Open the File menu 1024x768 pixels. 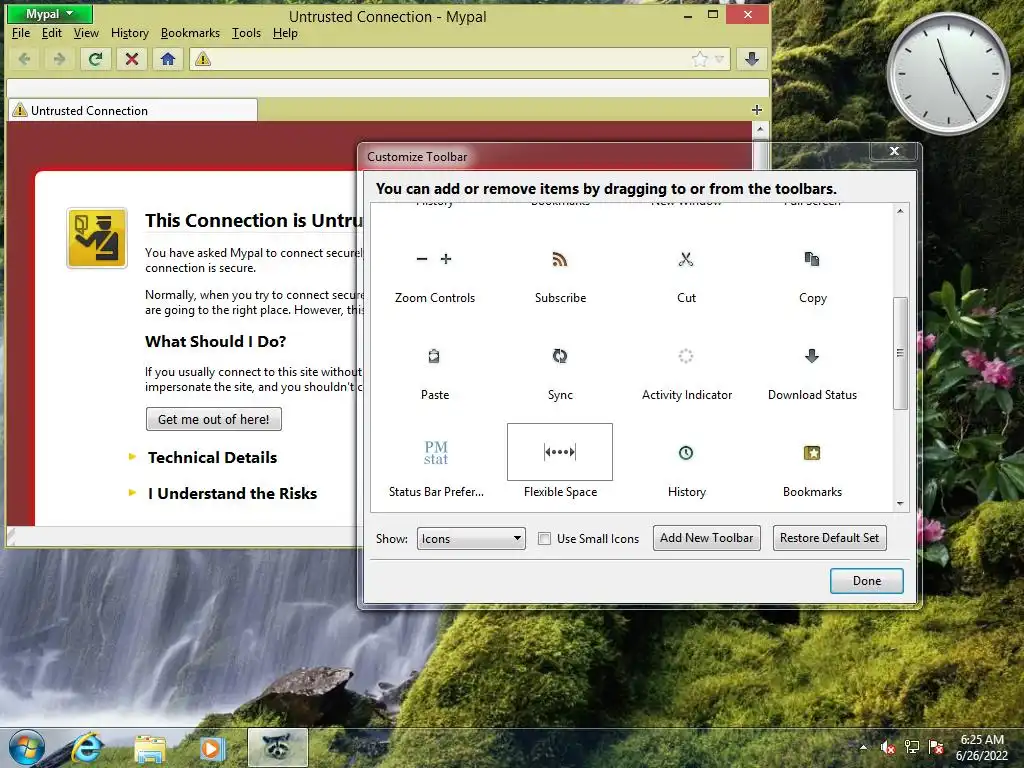[x=21, y=33]
